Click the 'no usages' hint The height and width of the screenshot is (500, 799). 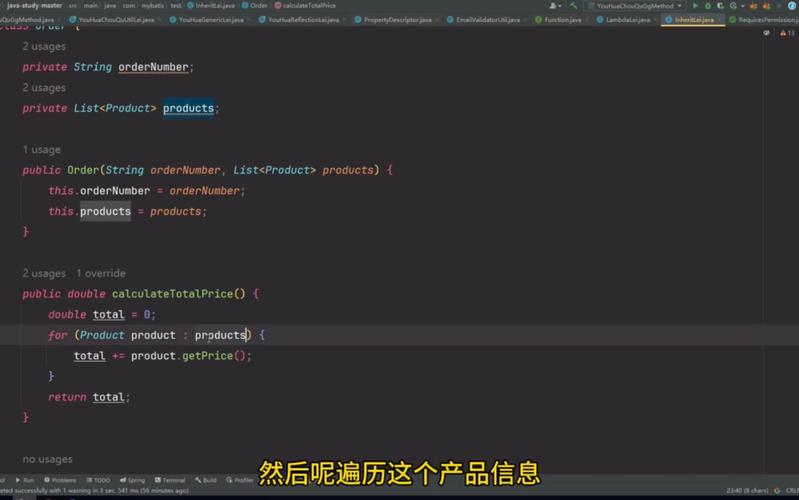tap(47, 459)
